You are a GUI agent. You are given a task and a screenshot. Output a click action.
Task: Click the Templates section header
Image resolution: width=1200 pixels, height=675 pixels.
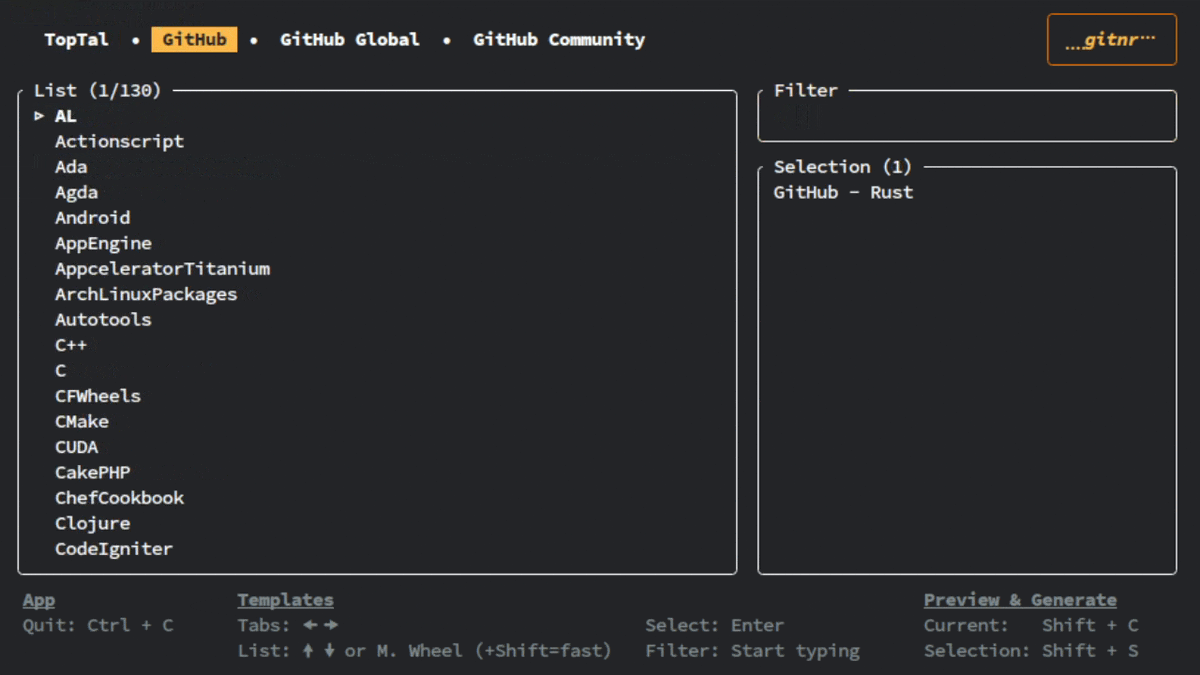pyautogui.click(x=285, y=599)
